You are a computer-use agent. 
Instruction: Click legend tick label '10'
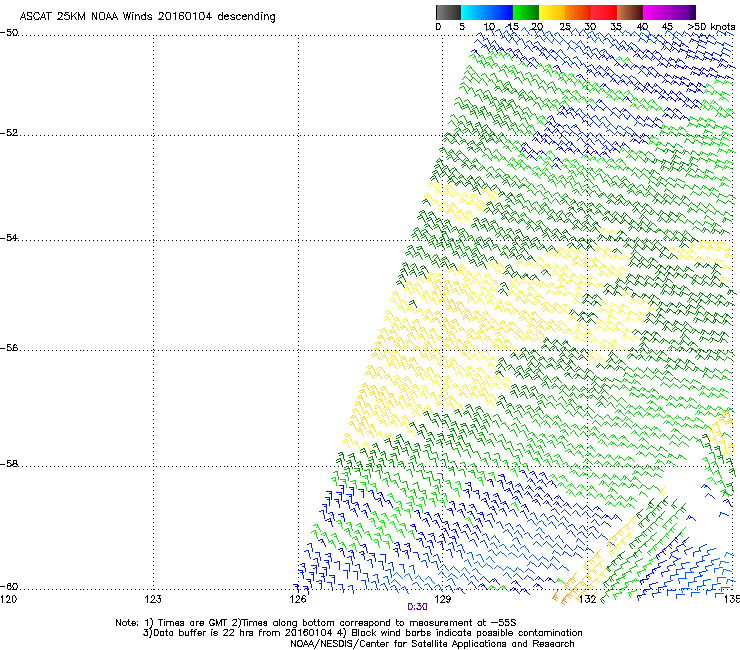[489, 27]
